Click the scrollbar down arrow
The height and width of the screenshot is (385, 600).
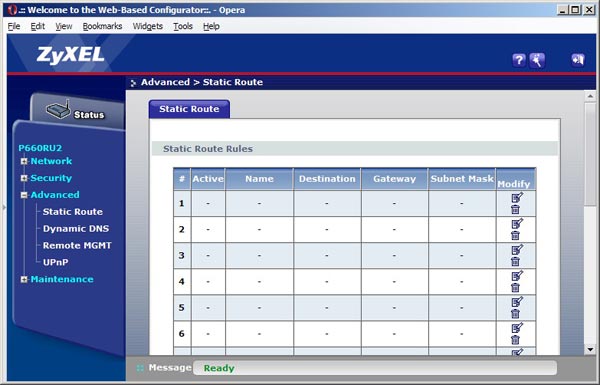pos(590,349)
